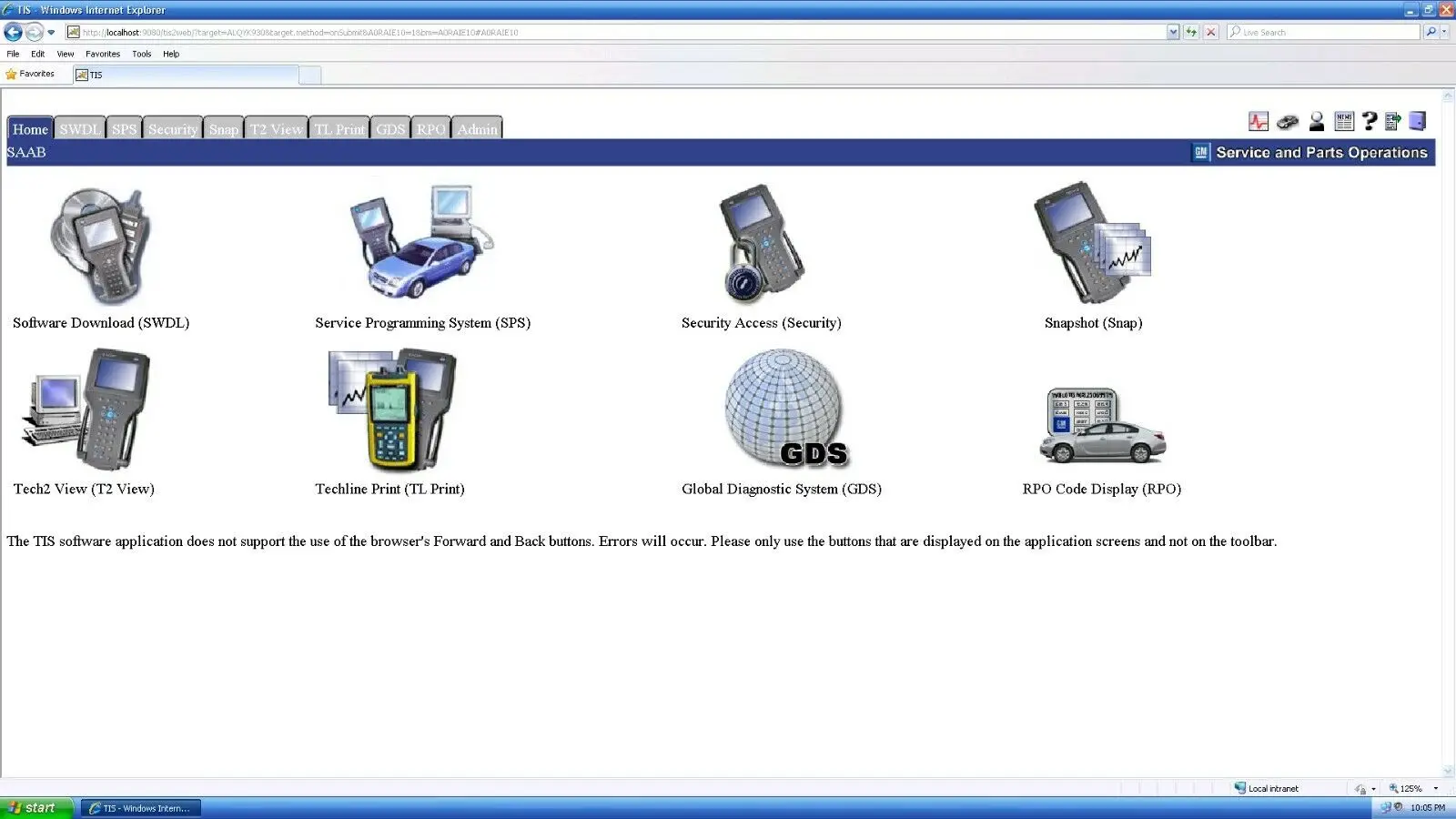
Task: Click the grey car toolbar icon
Action: pyautogui.click(x=1288, y=121)
